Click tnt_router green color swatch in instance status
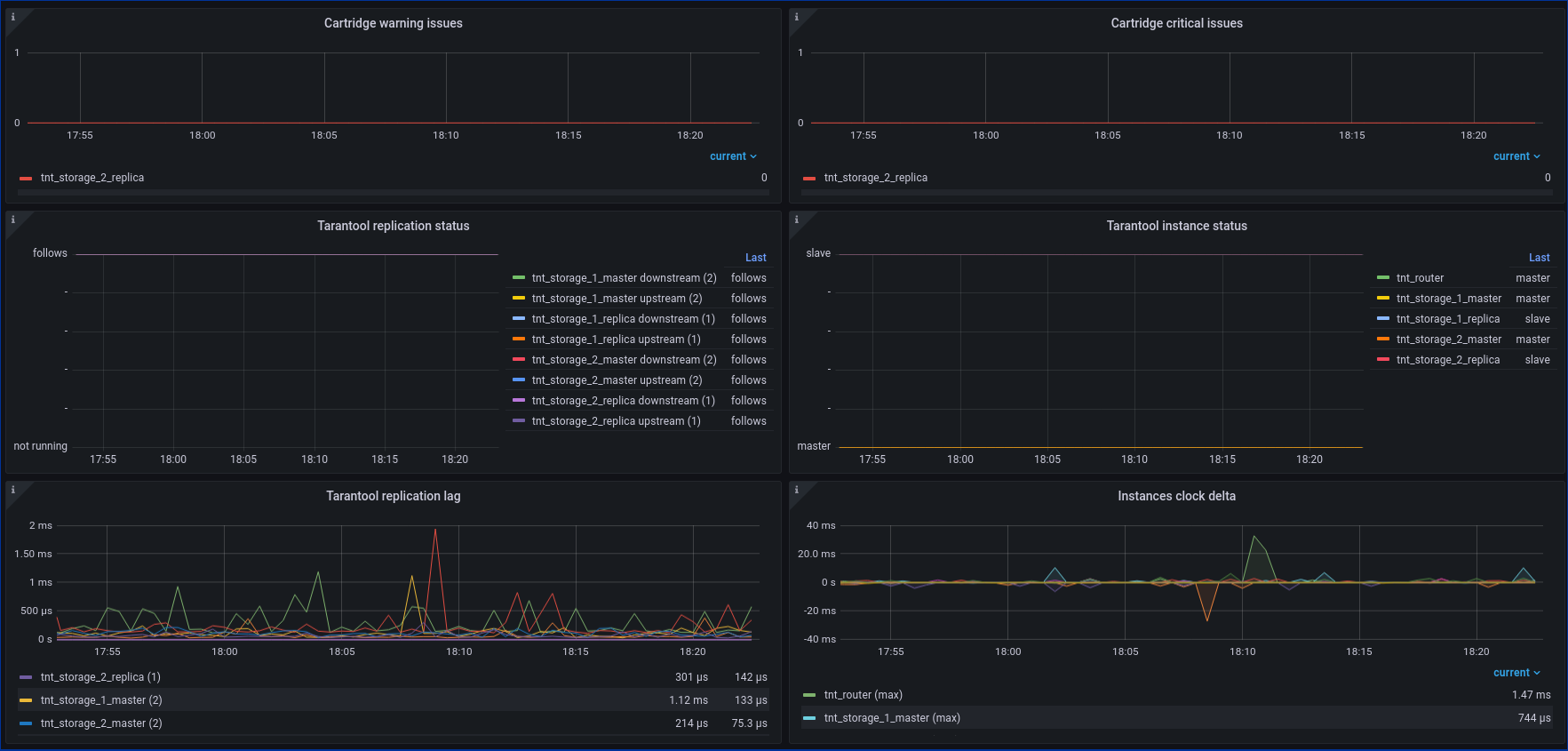 point(1382,278)
